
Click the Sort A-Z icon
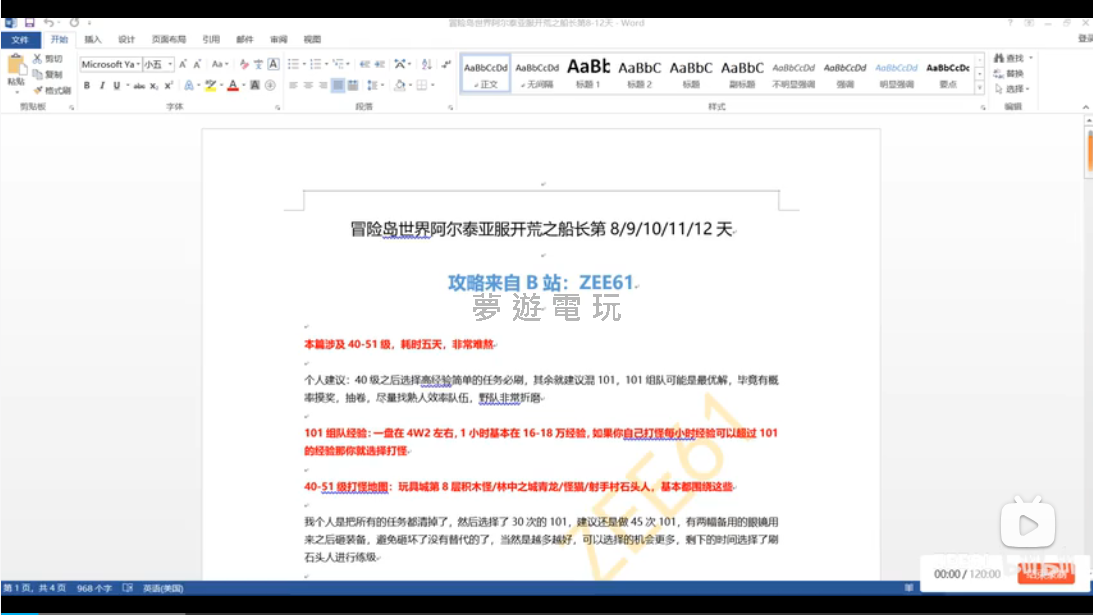click(x=427, y=64)
